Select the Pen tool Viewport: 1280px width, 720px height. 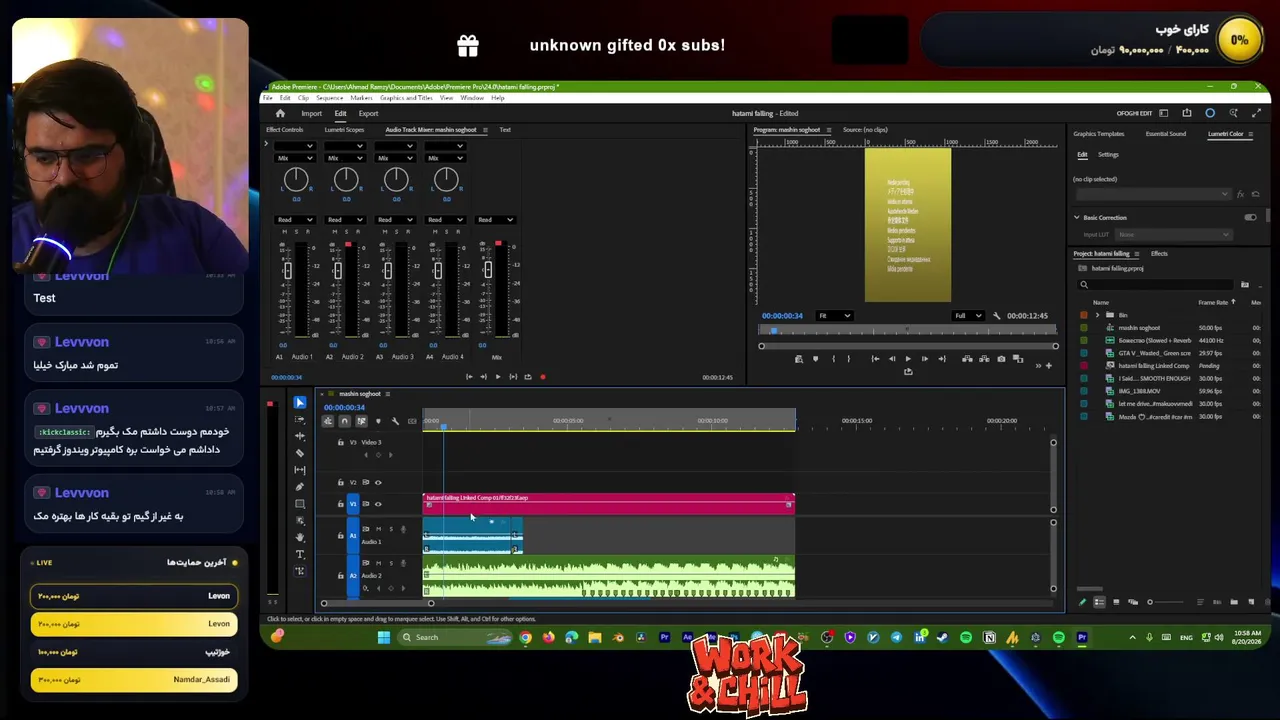click(299, 487)
